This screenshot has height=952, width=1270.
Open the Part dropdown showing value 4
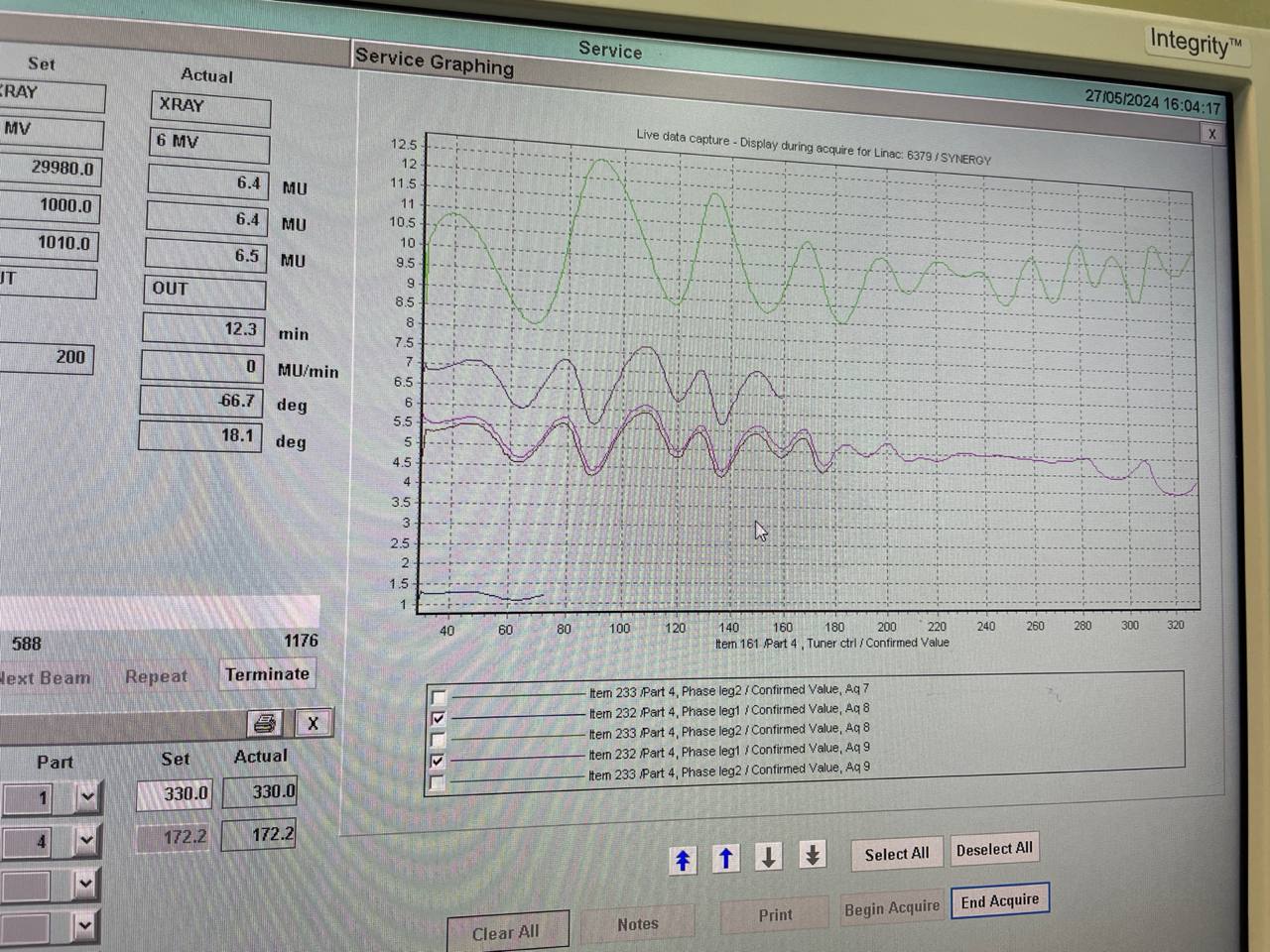86,842
